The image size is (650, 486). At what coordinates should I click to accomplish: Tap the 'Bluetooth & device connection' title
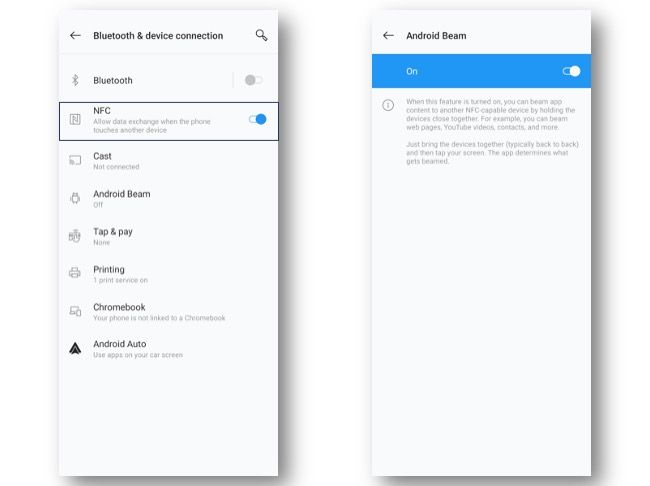click(158, 36)
